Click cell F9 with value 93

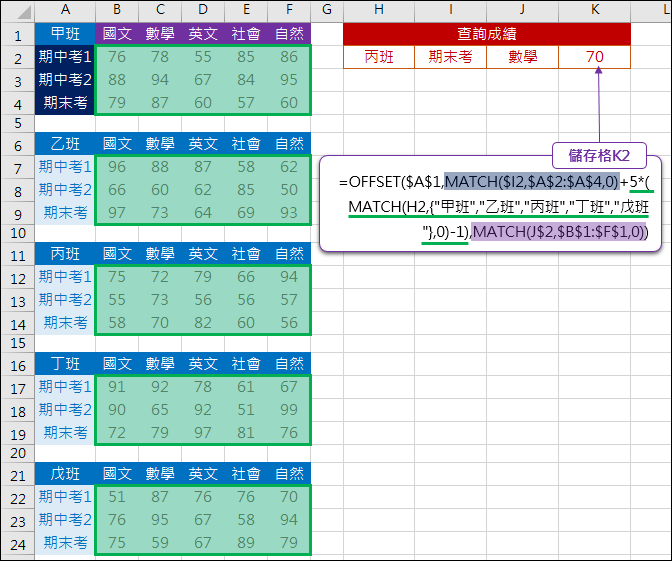(289, 213)
